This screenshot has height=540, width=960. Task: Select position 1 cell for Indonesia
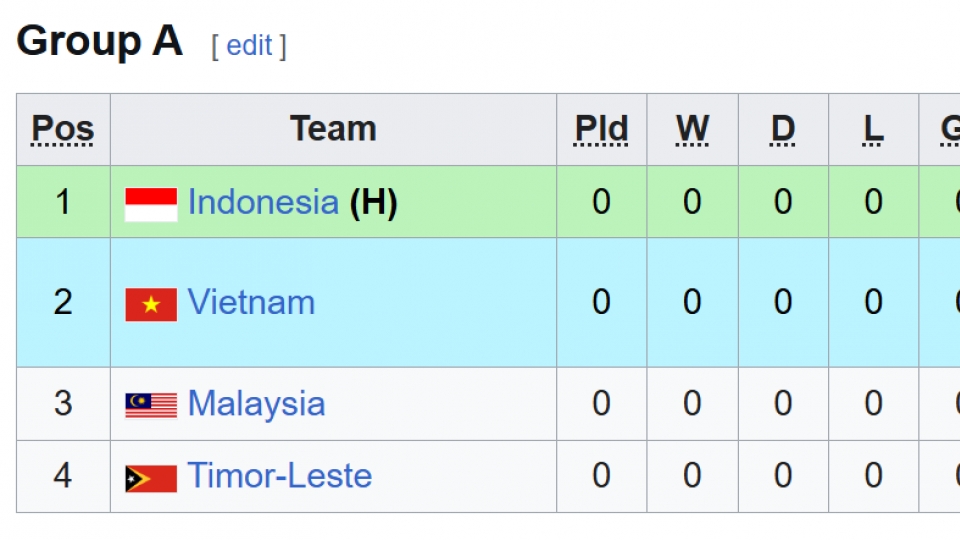coord(63,202)
